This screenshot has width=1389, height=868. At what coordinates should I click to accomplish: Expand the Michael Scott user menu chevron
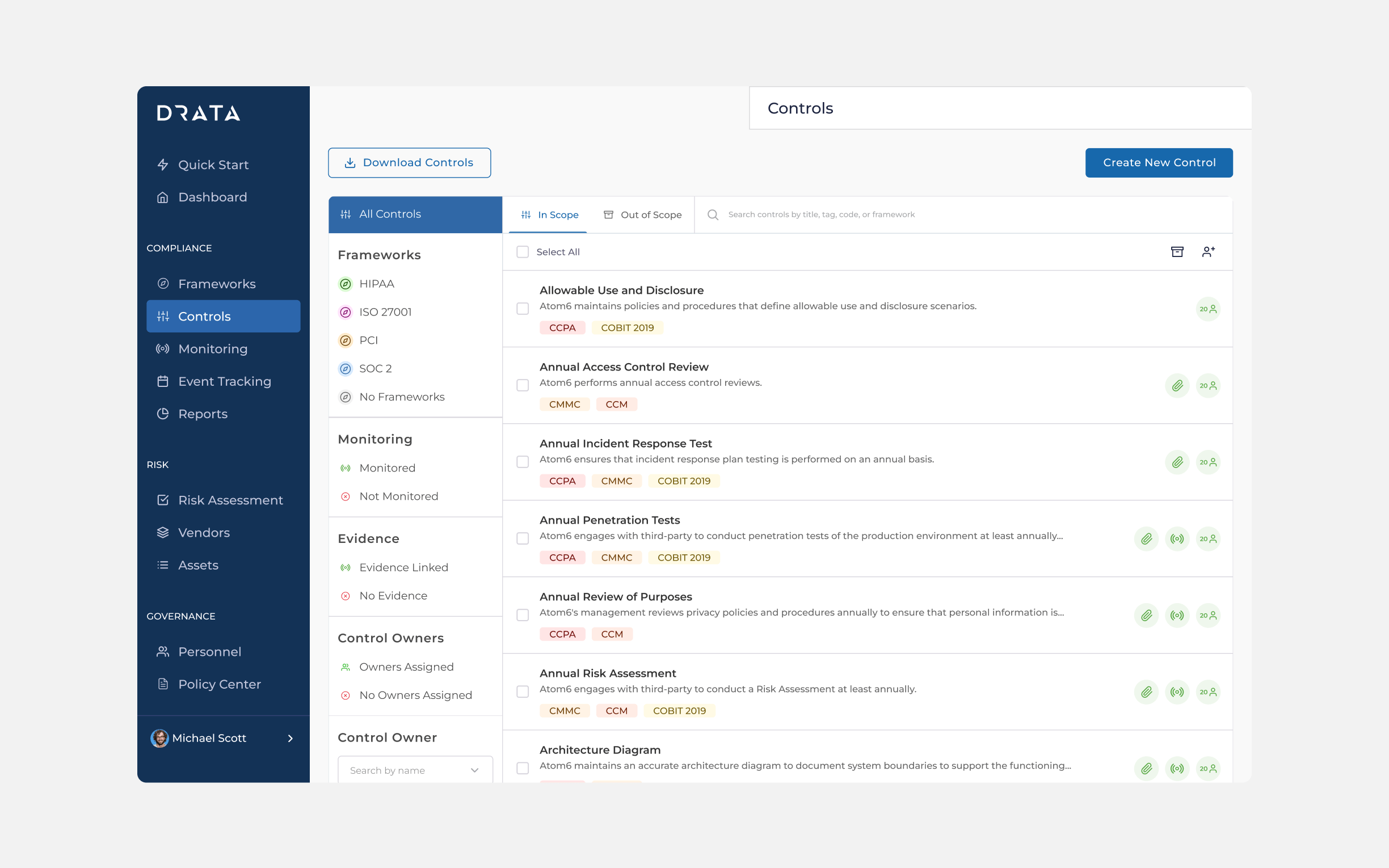click(291, 738)
